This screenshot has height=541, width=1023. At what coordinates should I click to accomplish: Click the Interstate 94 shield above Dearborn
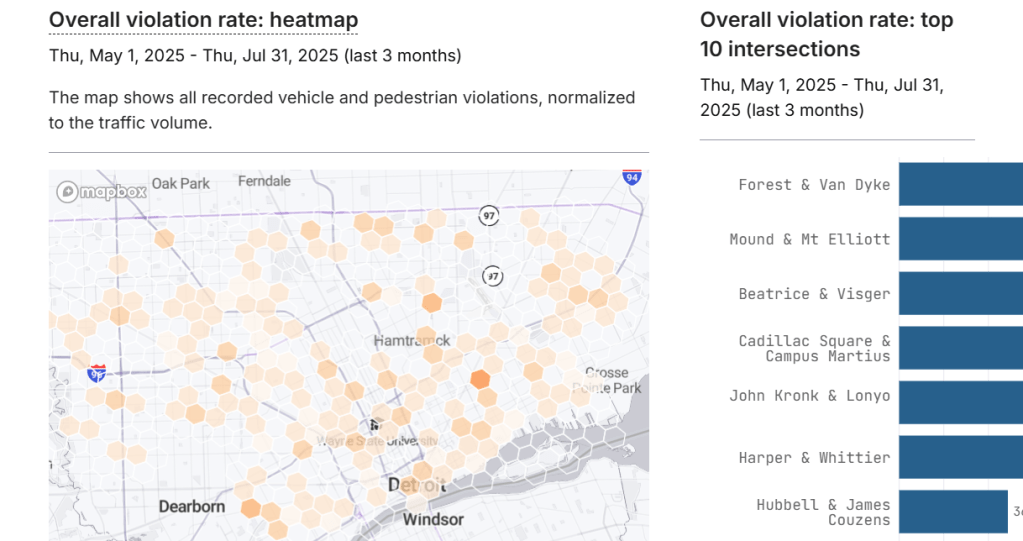97,372
